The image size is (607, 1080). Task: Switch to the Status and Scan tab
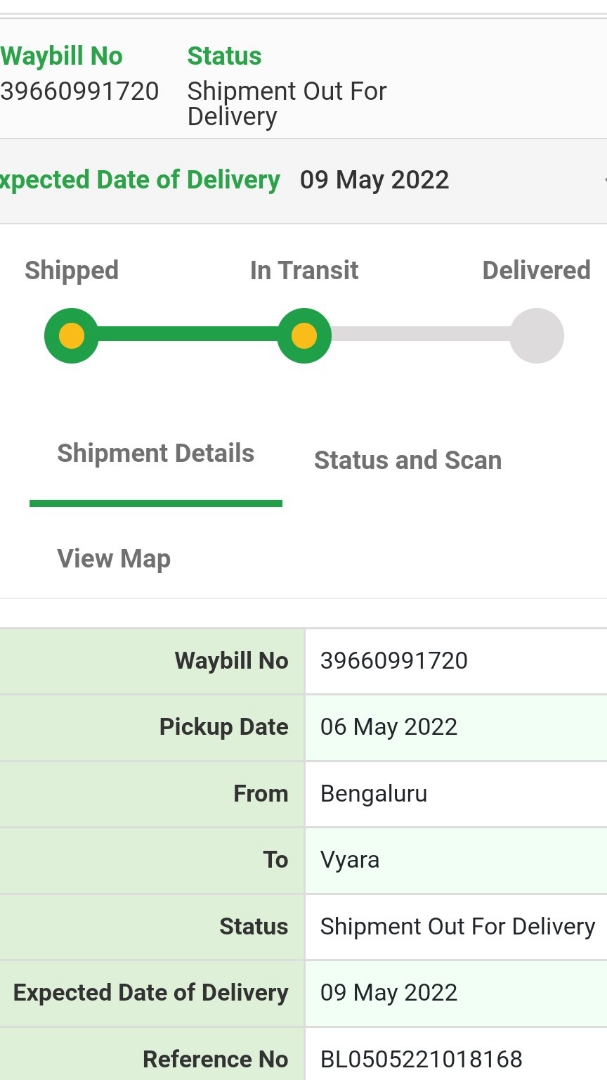click(x=408, y=460)
